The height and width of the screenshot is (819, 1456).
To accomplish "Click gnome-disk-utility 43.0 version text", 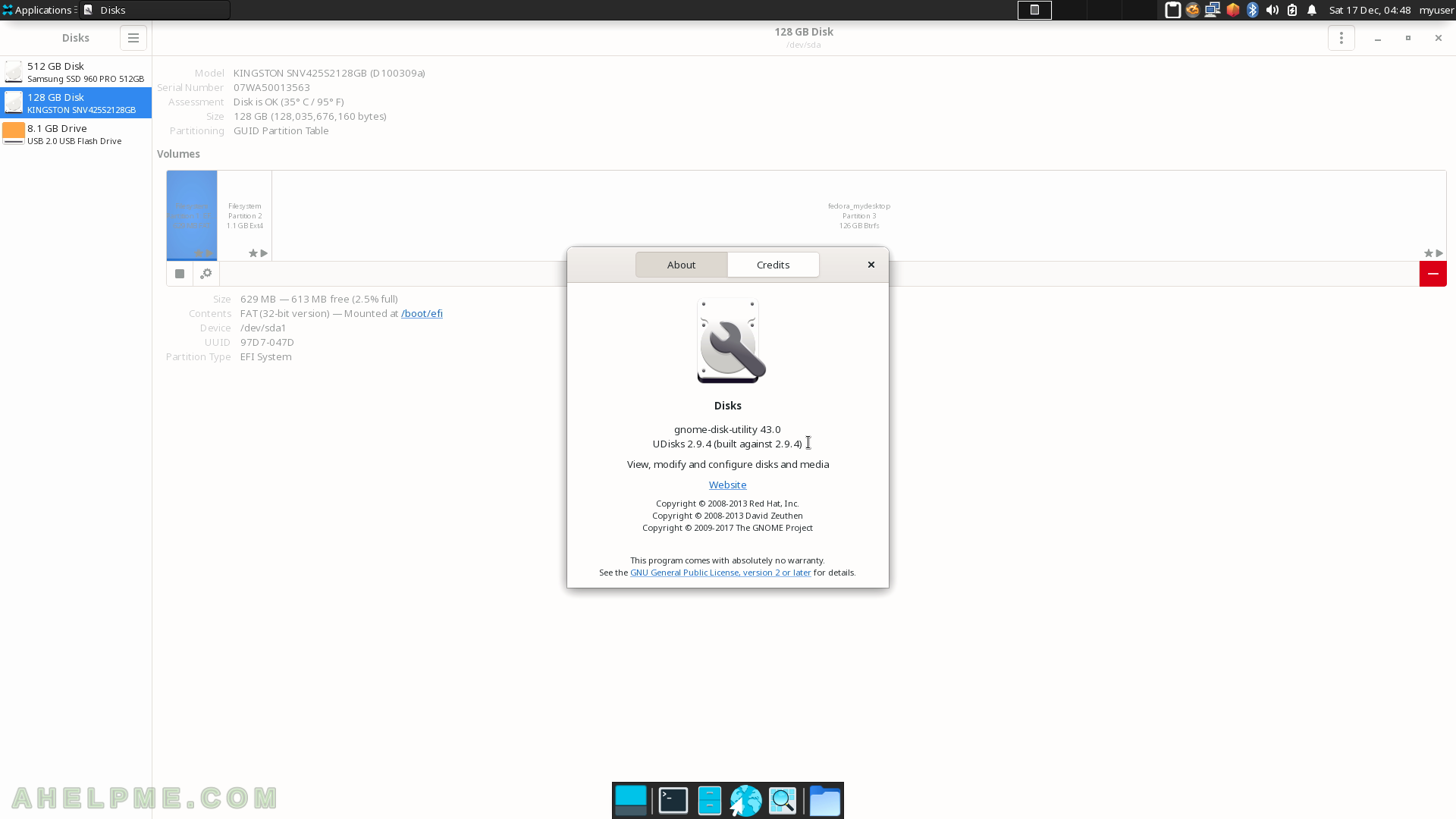I will 727,429.
